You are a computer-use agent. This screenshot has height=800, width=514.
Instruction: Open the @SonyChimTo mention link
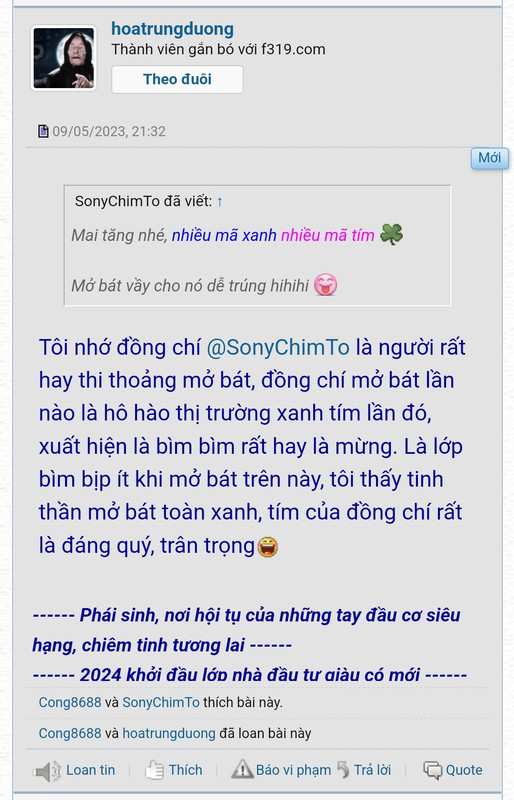click(x=278, y=347)
